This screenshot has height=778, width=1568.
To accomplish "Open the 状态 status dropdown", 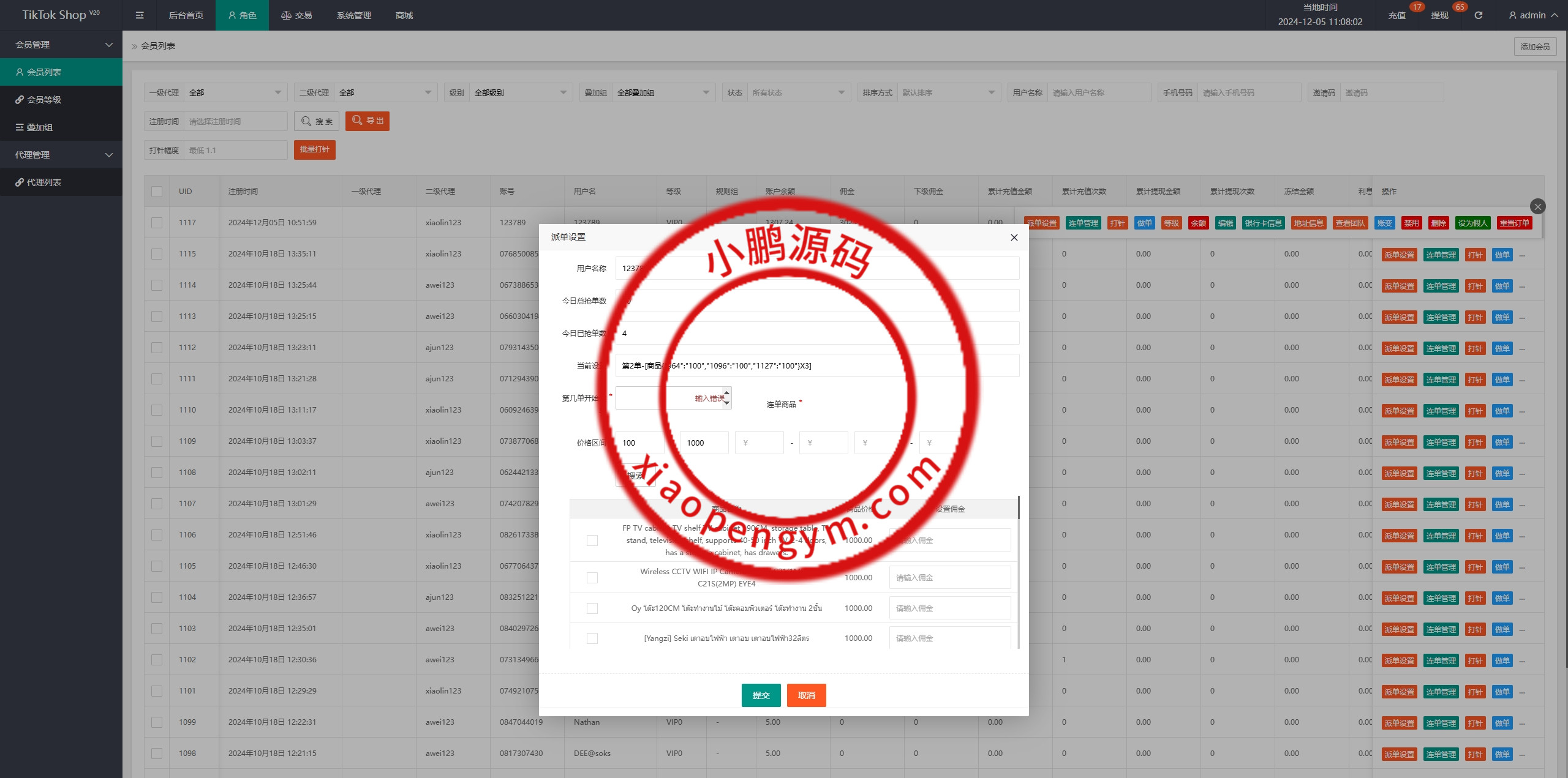I will click(797, 92).
